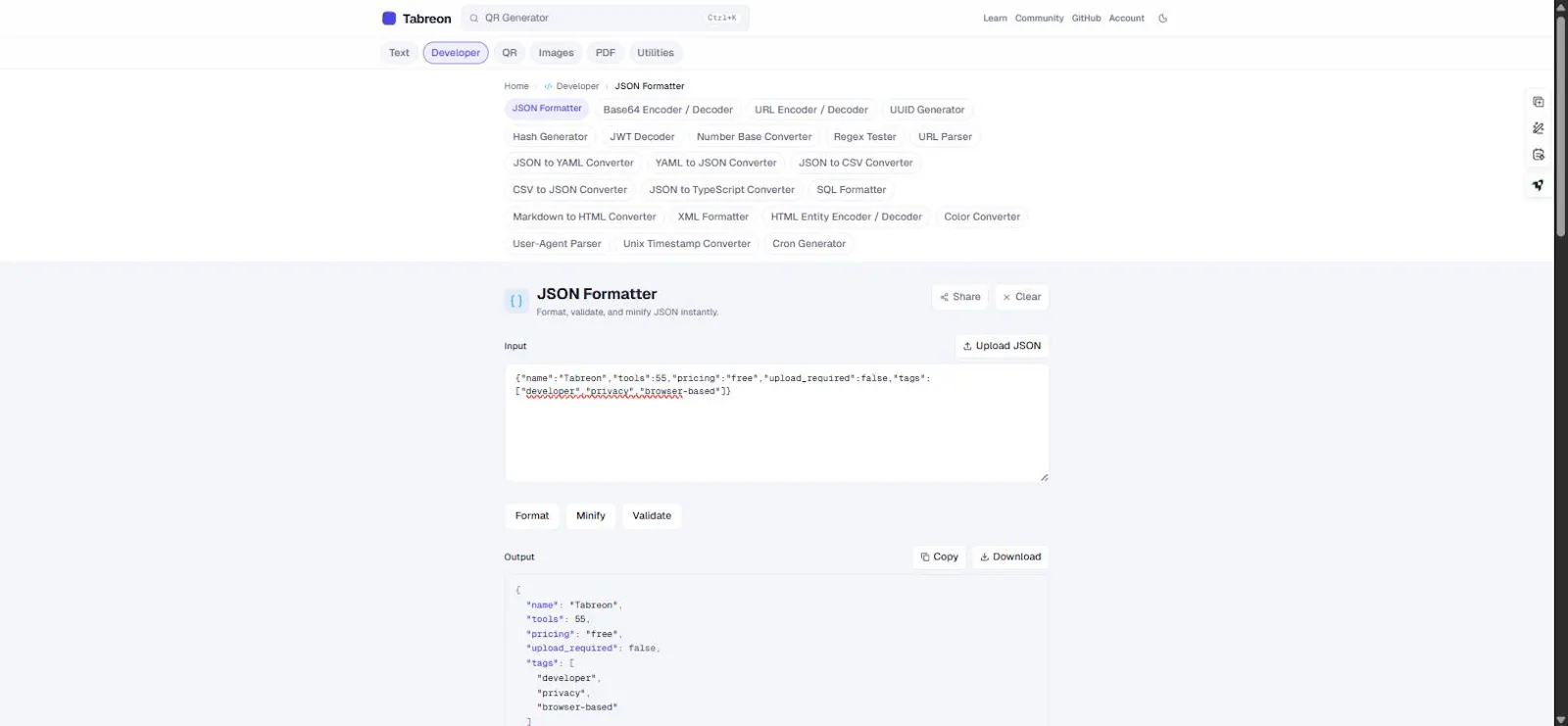Click the QR Generator search box
This screenshot has width=1568, height=726.
605,18
